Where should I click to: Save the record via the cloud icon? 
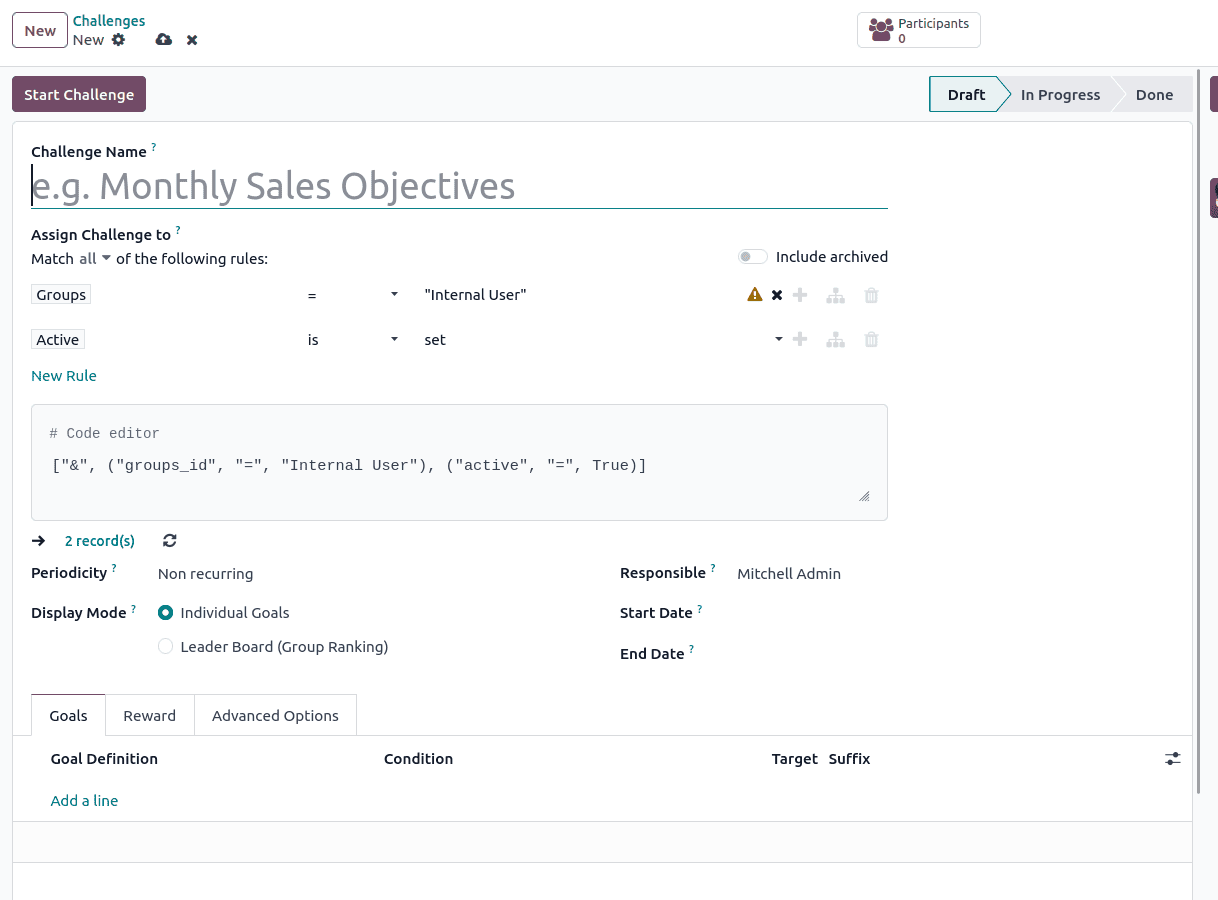(x=162, y=40)
